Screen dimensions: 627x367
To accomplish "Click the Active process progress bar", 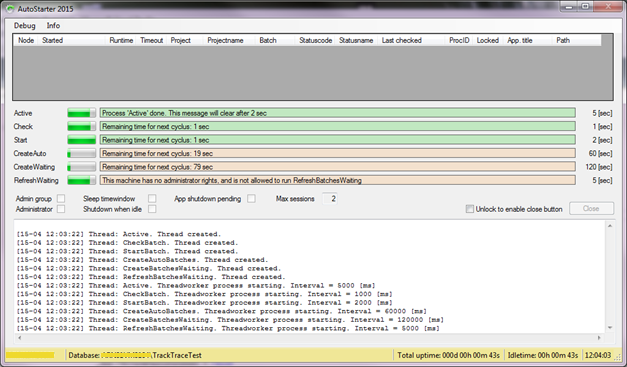I will click(82, 113).
